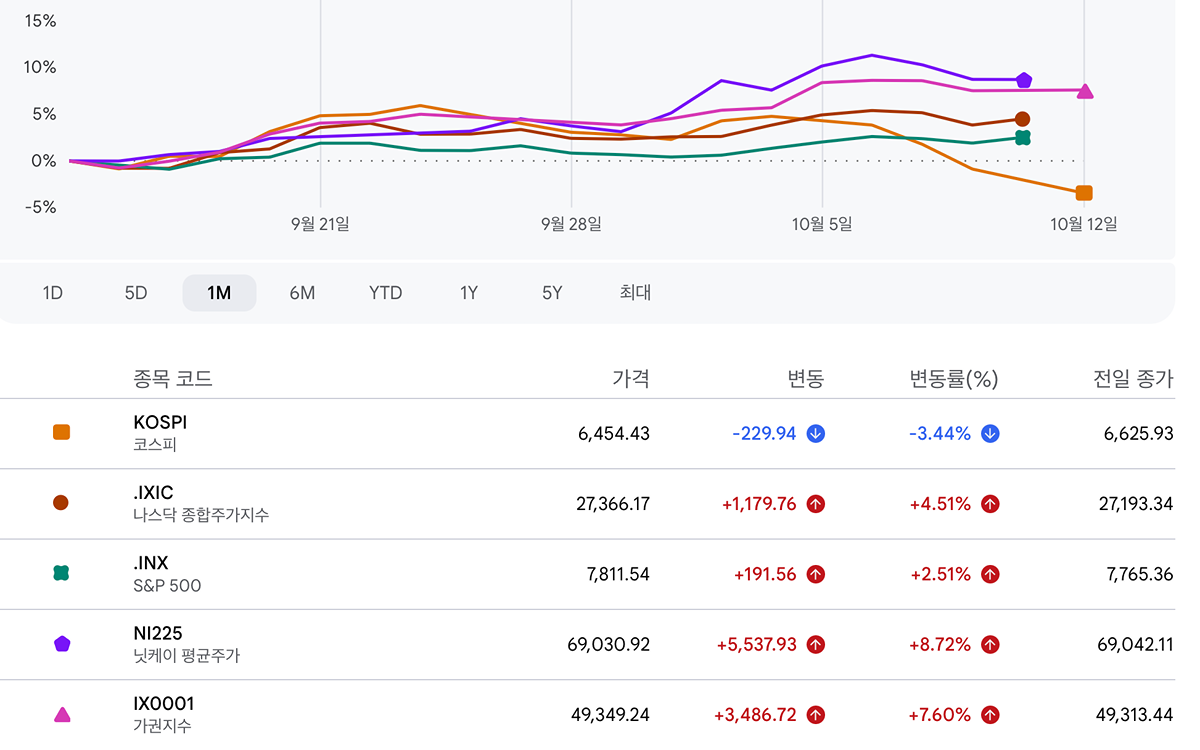Click the brown circle marker on the chart
1200x750 pixels.
click(x=1022, y=119)
